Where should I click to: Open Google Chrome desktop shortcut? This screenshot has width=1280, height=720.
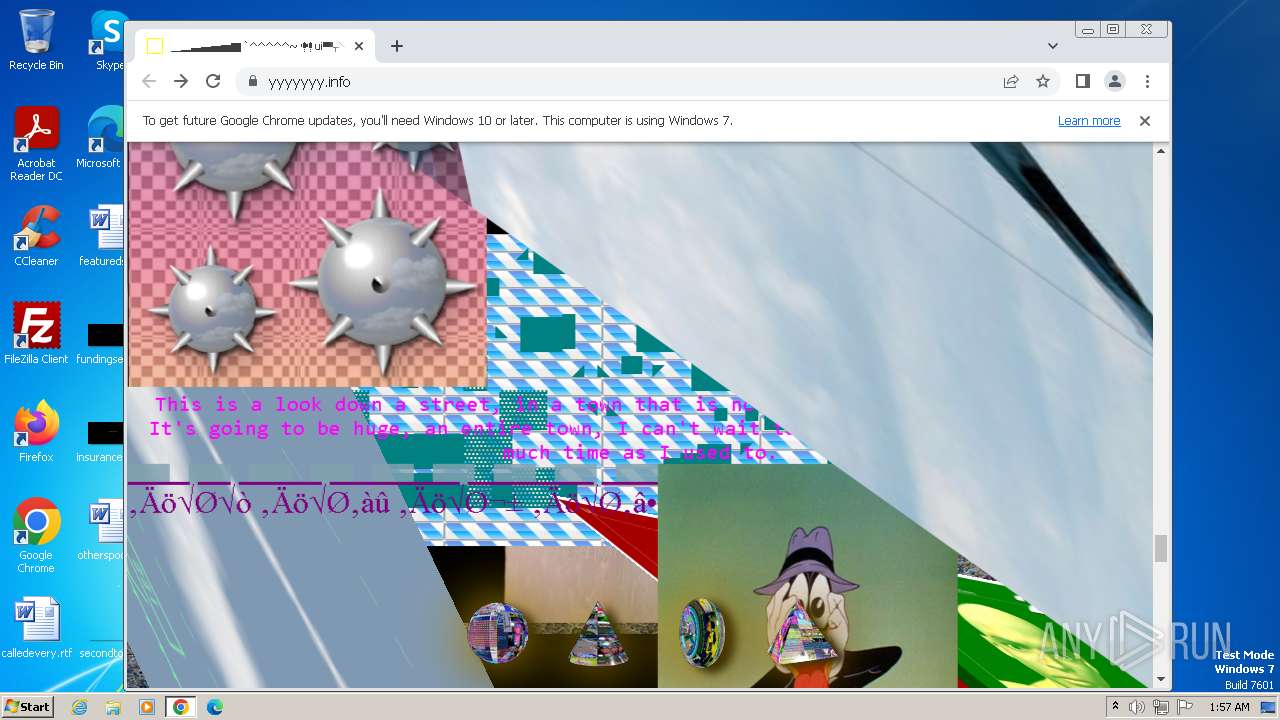coord(36,536)
